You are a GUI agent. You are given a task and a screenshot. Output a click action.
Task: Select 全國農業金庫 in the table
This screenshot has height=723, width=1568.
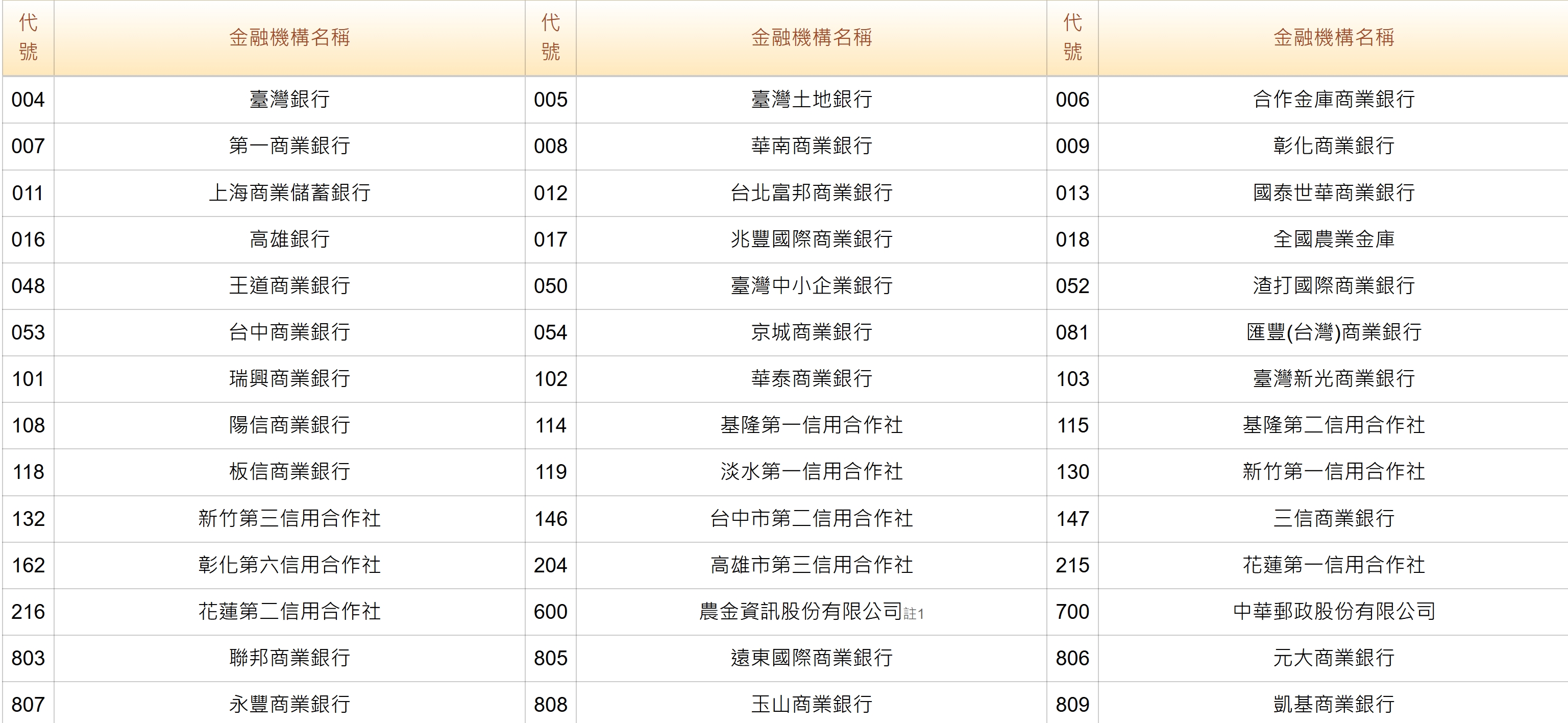click(1333, 239)
